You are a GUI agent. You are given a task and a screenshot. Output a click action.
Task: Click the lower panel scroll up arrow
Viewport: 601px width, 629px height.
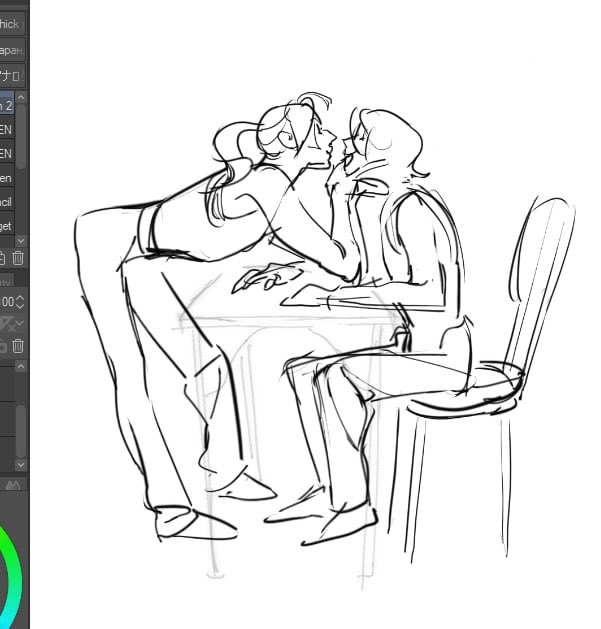pos(21,366)
